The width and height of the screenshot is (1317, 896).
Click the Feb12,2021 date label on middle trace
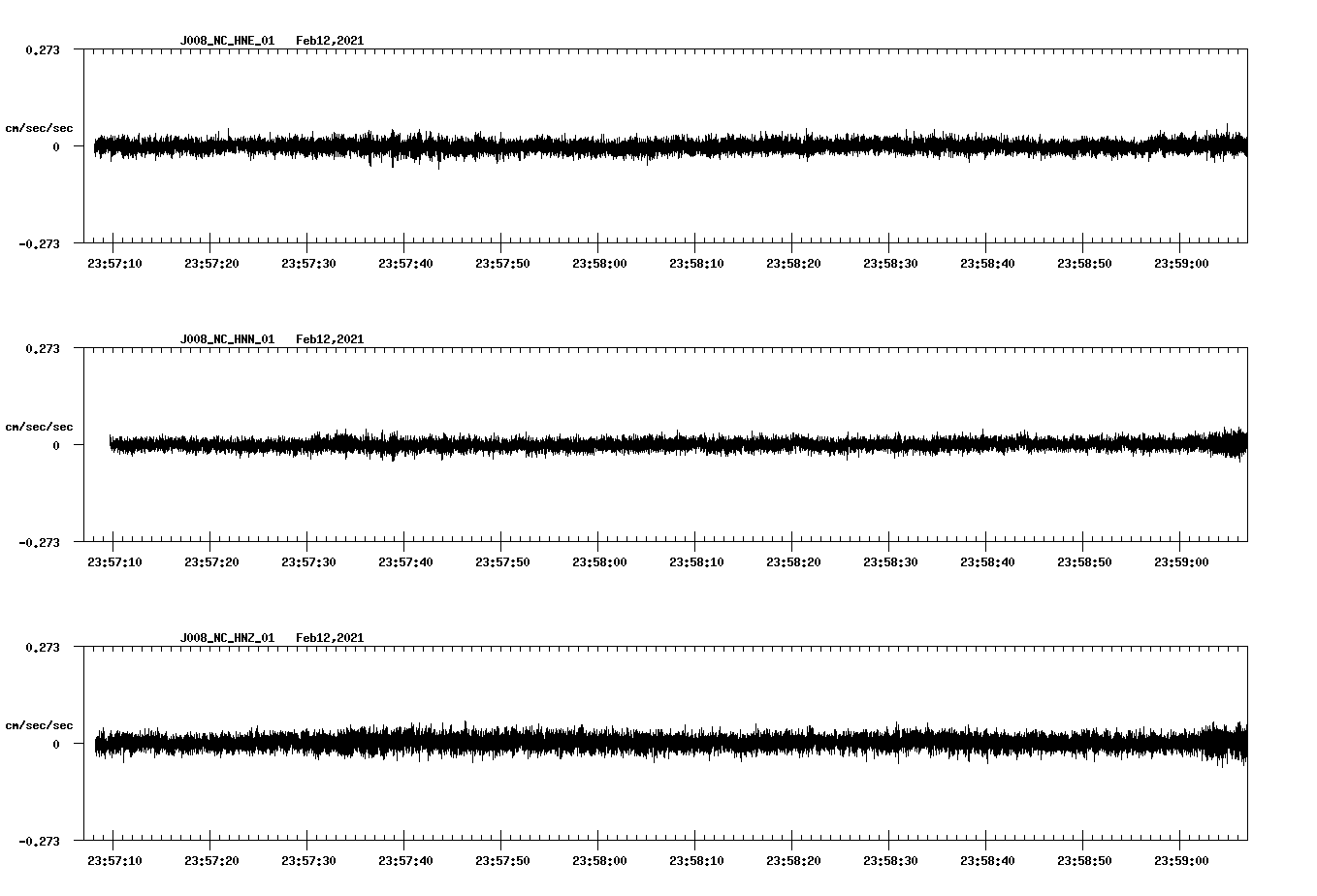(x=330, y=337)
